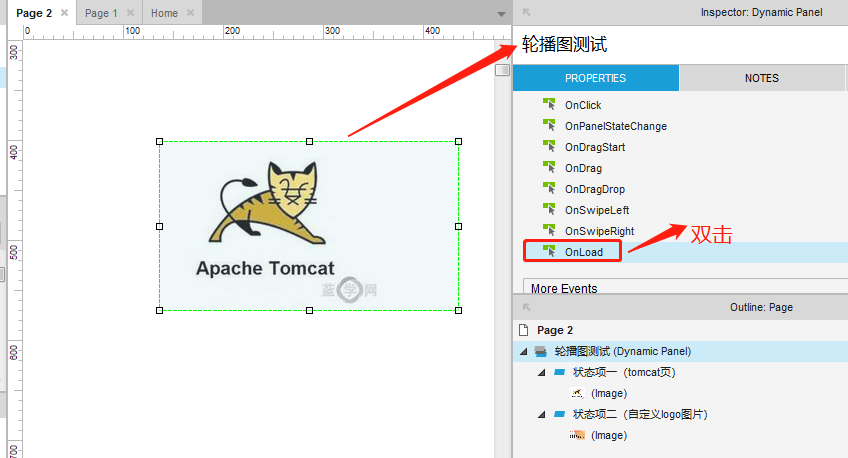The image size is (848, 458).
Task: Open the NOTES tab in Inspector
Action: click(762, 78)
